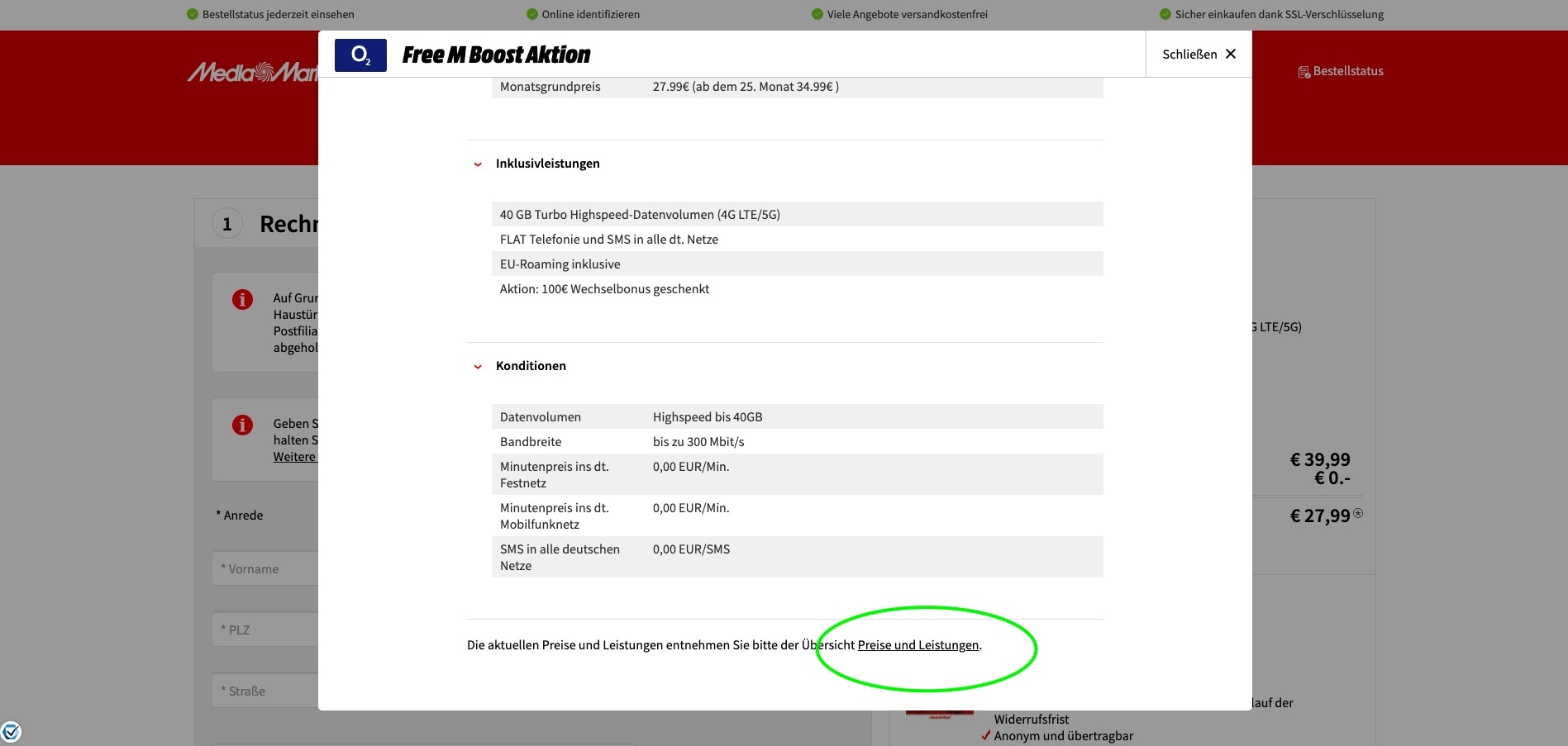Click the Bestellstatus icon in header
1568x746 pixels.
(1304, 72)
